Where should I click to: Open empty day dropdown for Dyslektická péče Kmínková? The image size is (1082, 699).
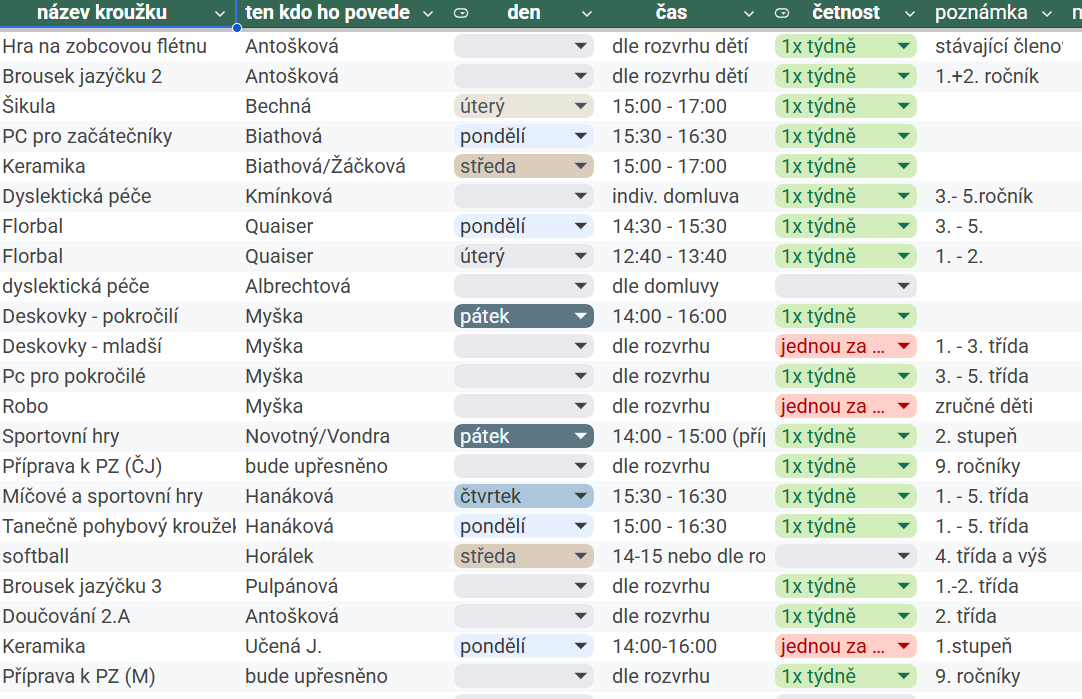pyautogui.click(x=524, y=197)
